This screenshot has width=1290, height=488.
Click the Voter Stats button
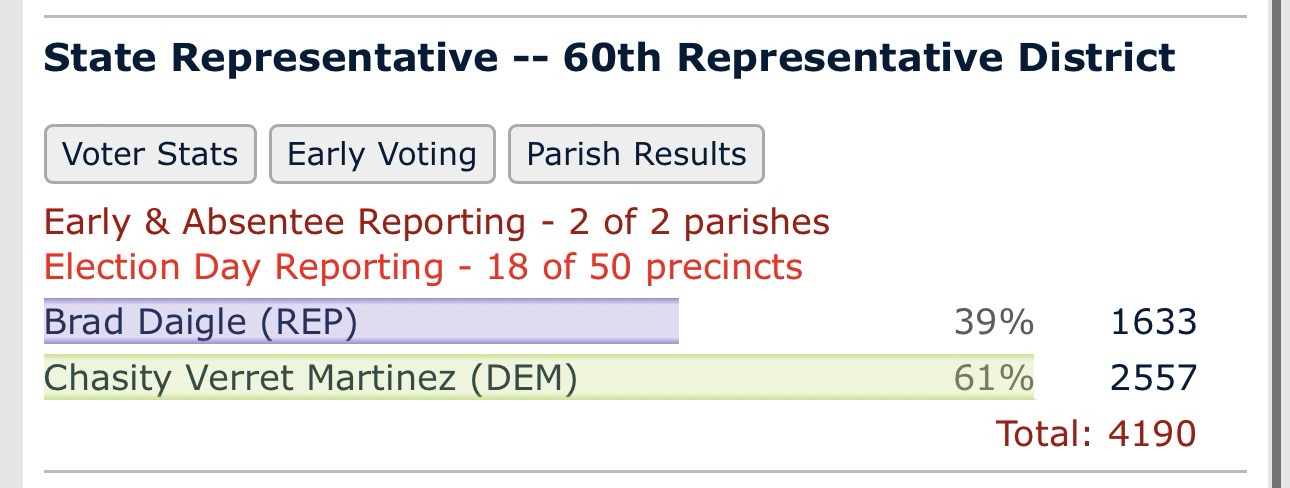click(150, 154)
